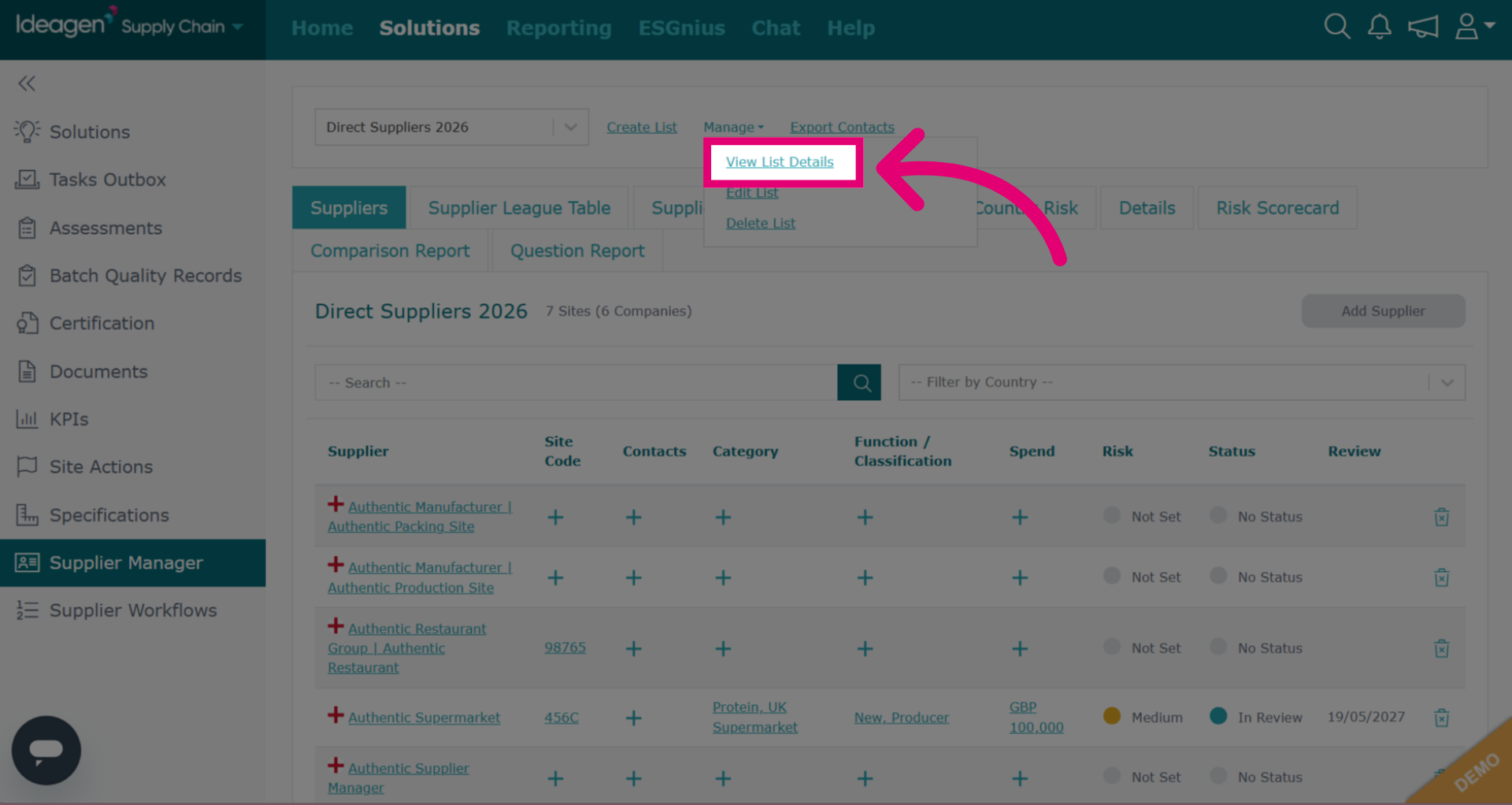The height and width of the screenshot is (805, 1512).
Task: Add site code for Authentic Packing Site
Action: coord(555,517)
